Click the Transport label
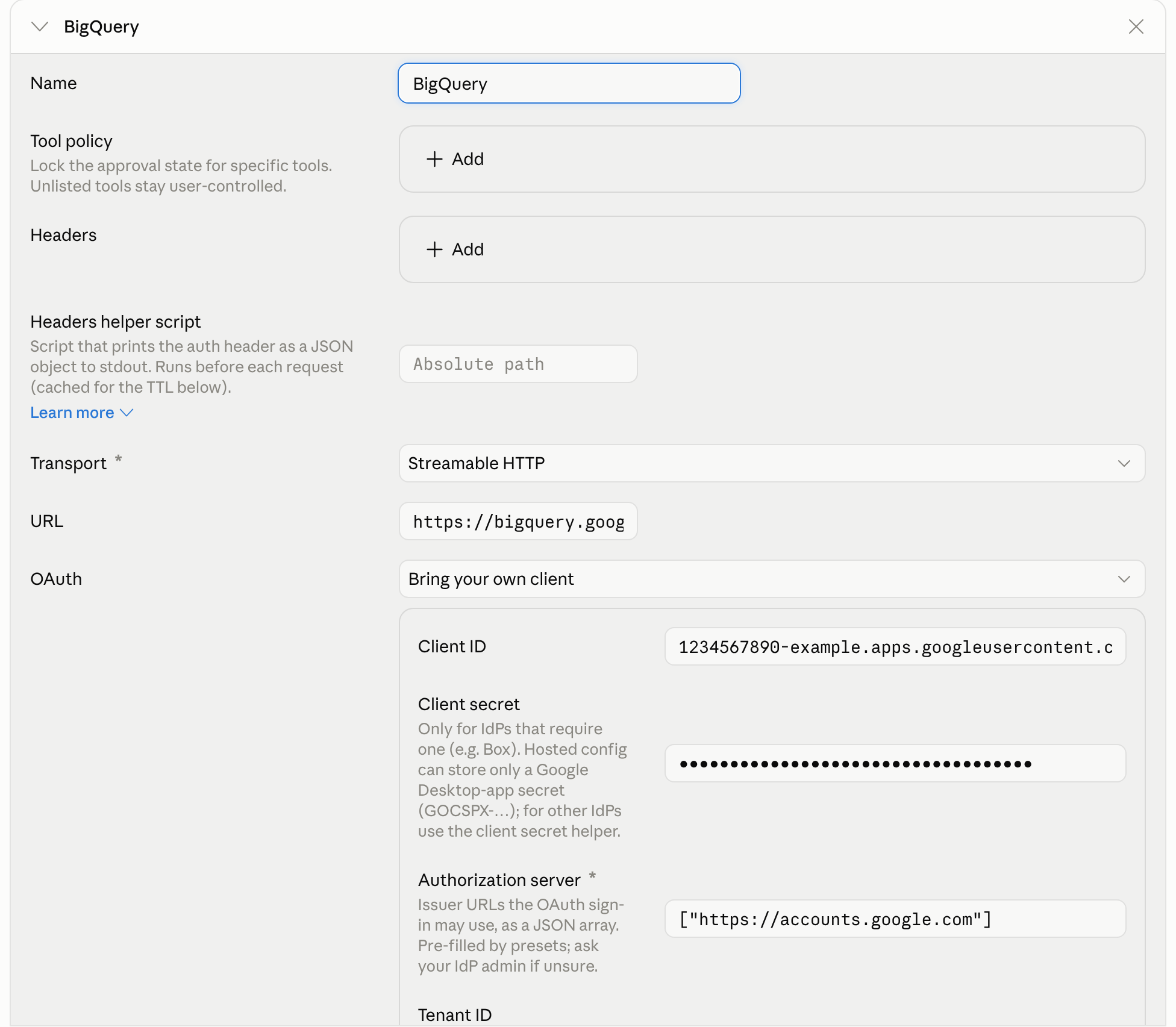Viewport: 1176px width, 1027px height. (x=68, y=463)
